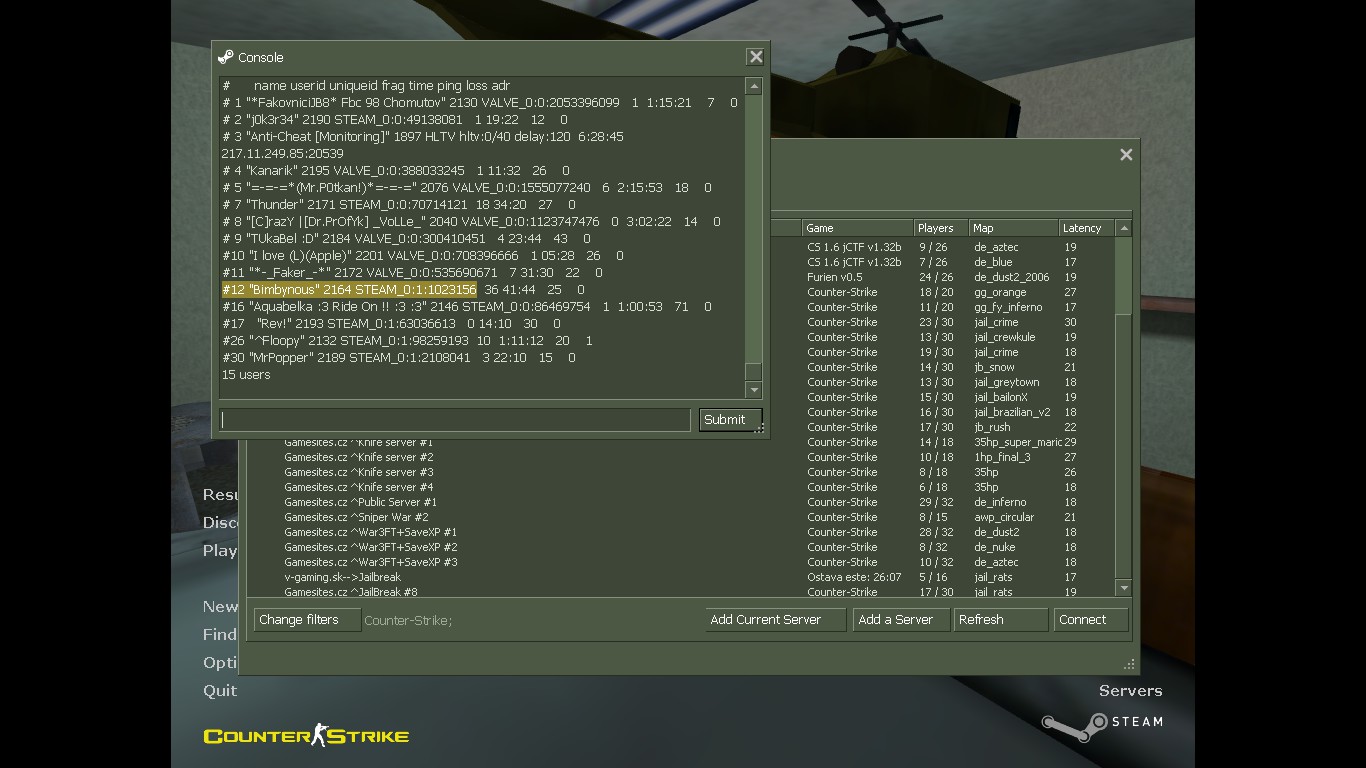Select Gamesites.cz JailBreak #8 server
1366x768 pixels.
click(351, 592)
